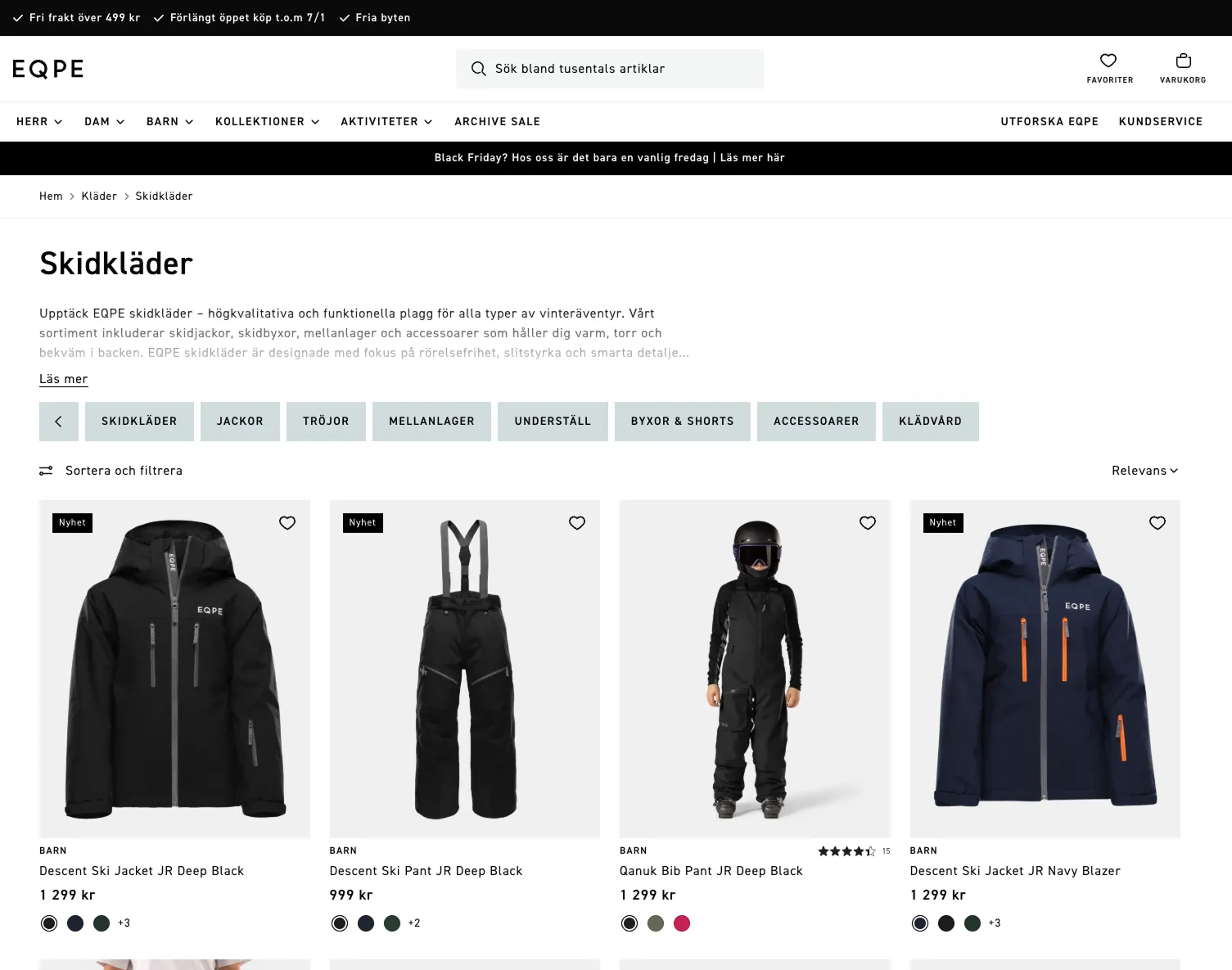Open ARCHIVE SALE in the navigation
This screenshot has height=970, width=1232.
click(497, 122)
